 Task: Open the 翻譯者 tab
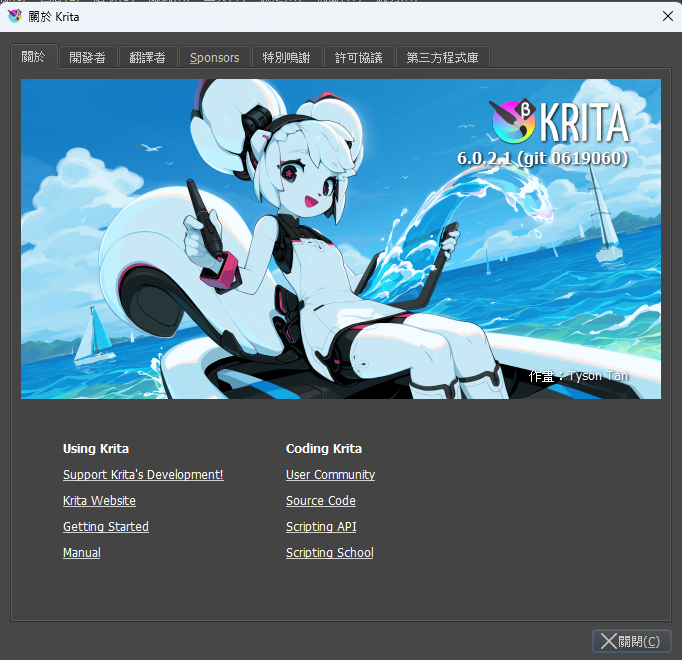[x=148, y=57]
